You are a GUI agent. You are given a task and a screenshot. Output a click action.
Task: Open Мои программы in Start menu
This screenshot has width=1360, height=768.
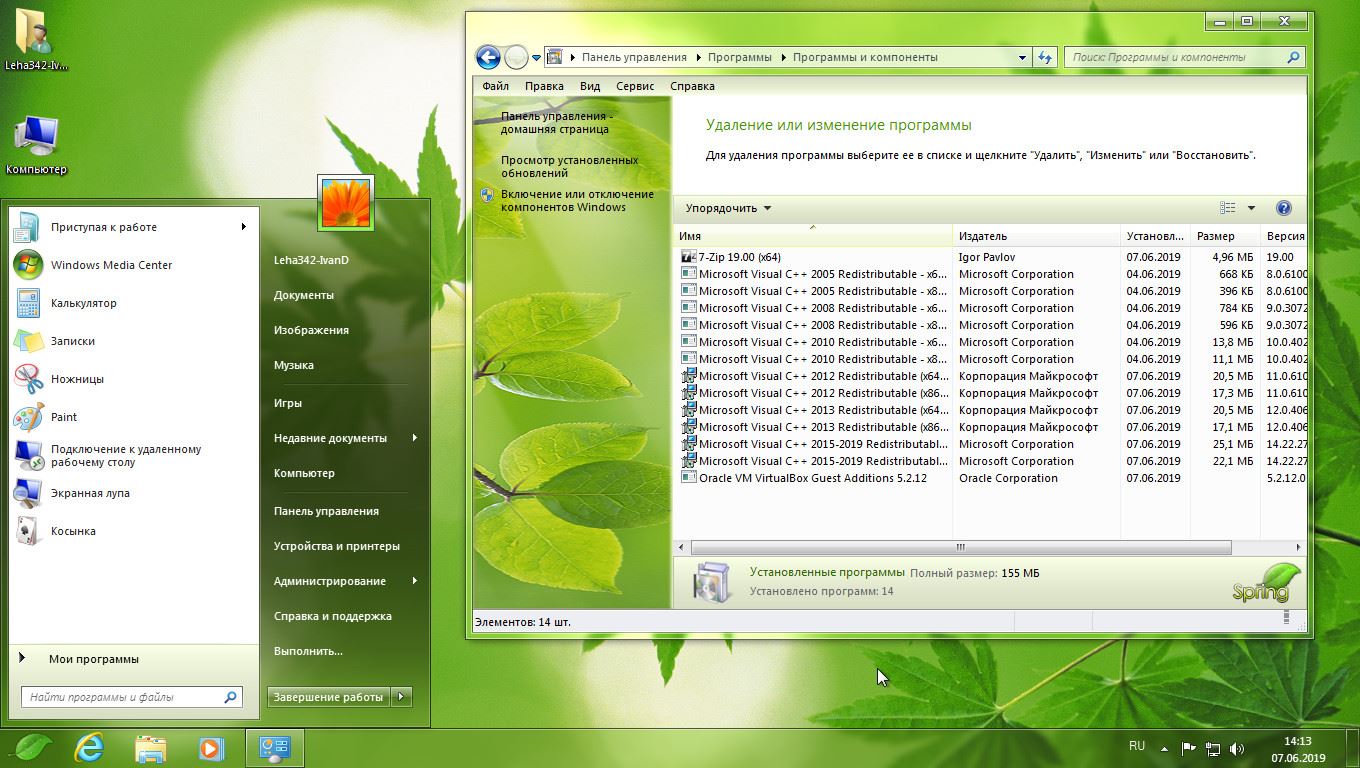point(131,659)
